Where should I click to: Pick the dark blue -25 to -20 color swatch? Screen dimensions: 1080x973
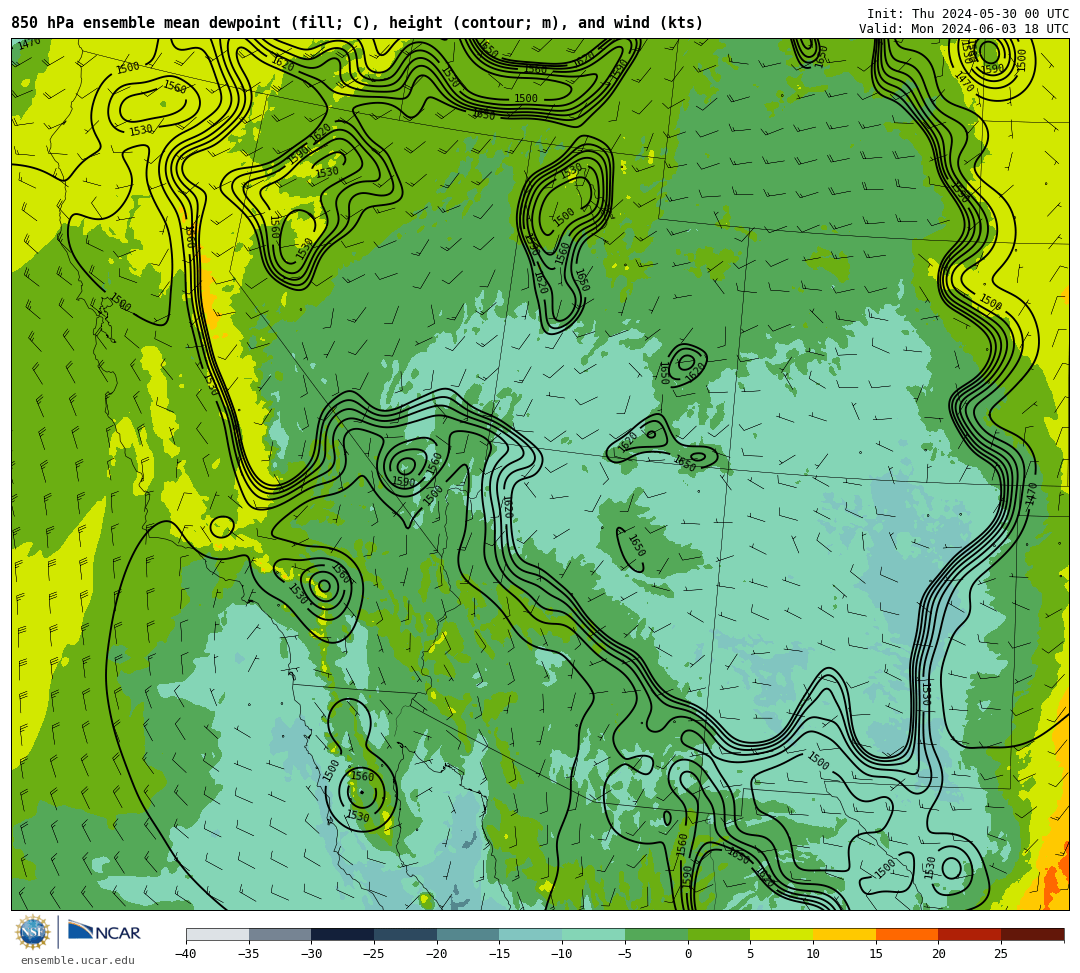(406, 934)
